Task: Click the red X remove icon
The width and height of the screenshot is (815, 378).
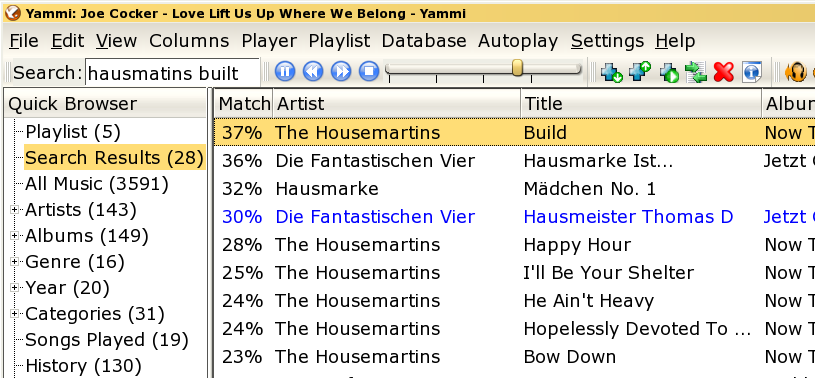Action: click(724, 72)
